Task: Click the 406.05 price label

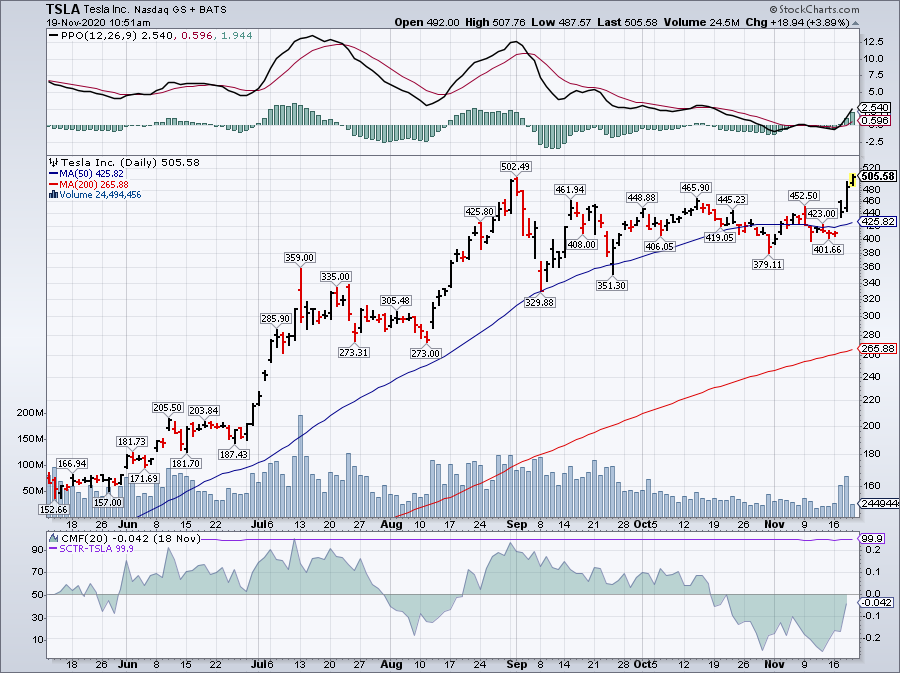Action: (660, 247)
